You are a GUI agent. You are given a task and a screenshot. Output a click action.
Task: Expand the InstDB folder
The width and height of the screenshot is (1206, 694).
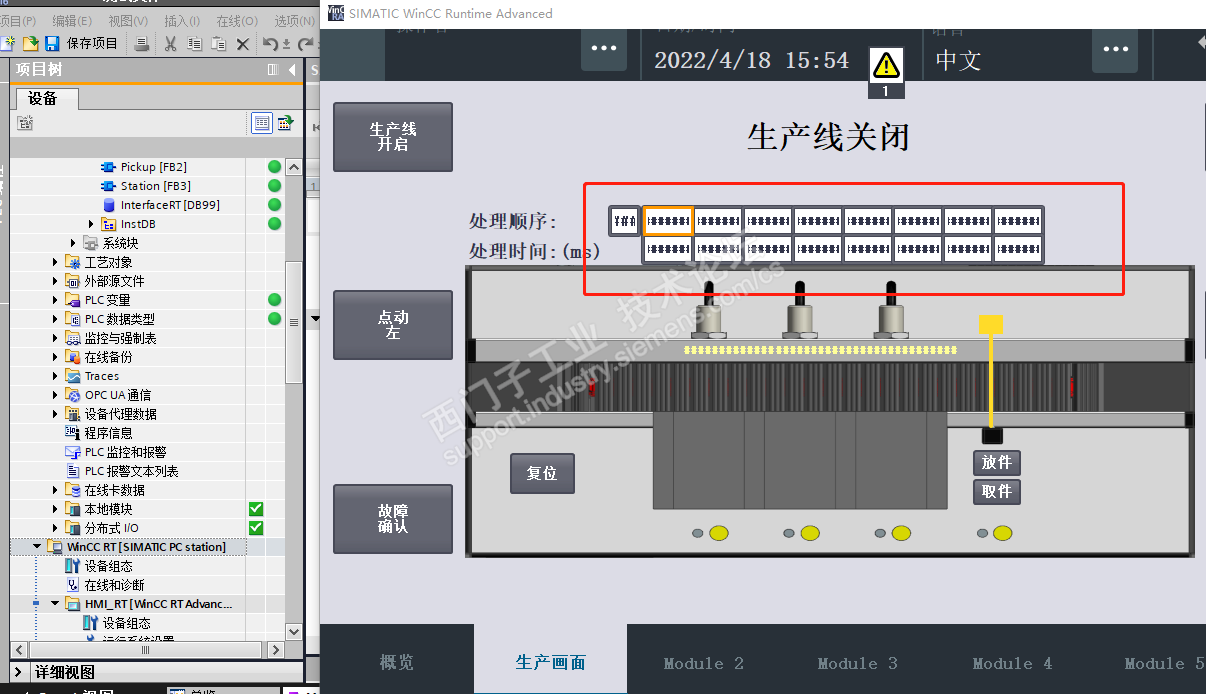pyautogui.click(x=91, y=224)
